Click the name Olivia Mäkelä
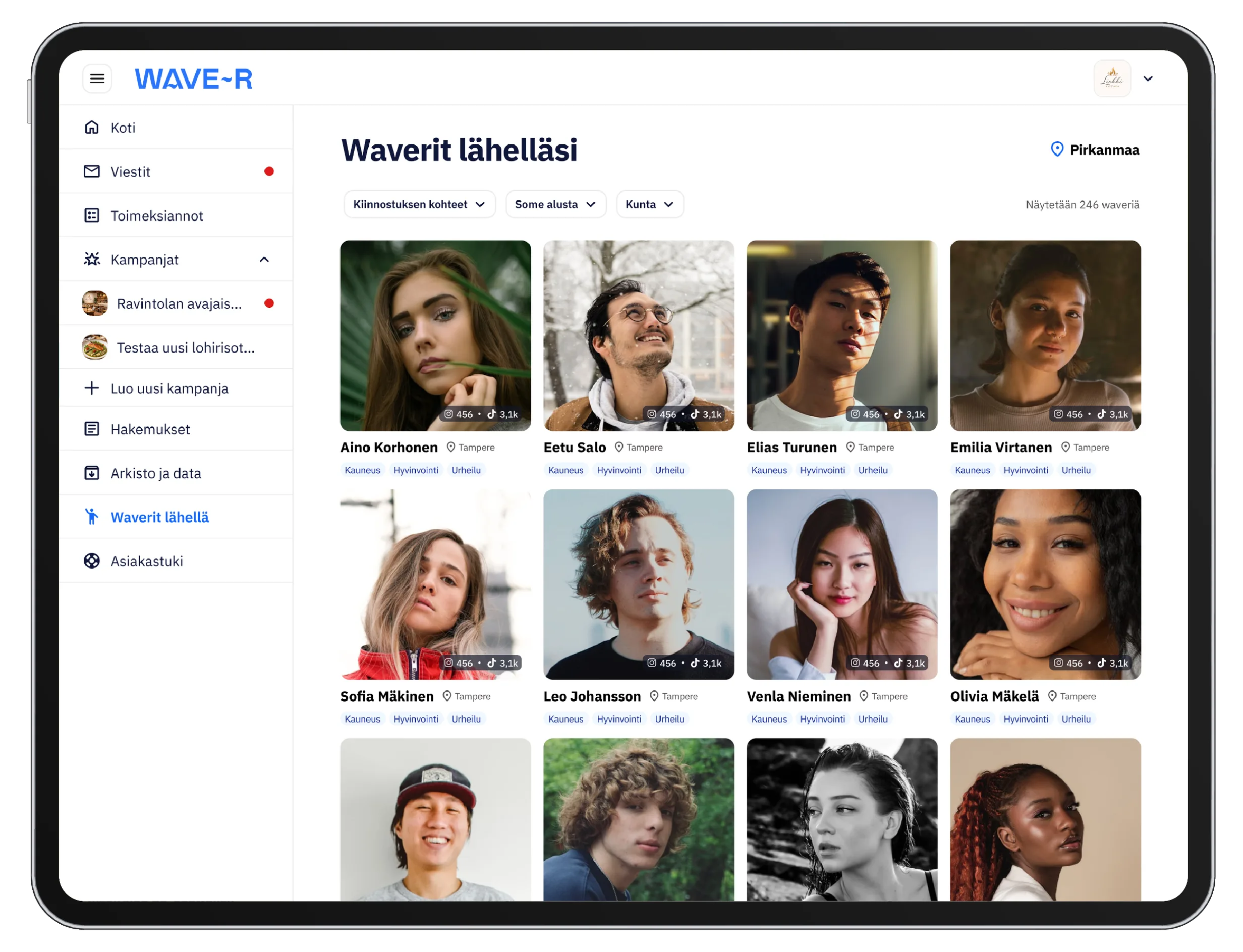1243x952 pixels. click(x=994, y=696)
